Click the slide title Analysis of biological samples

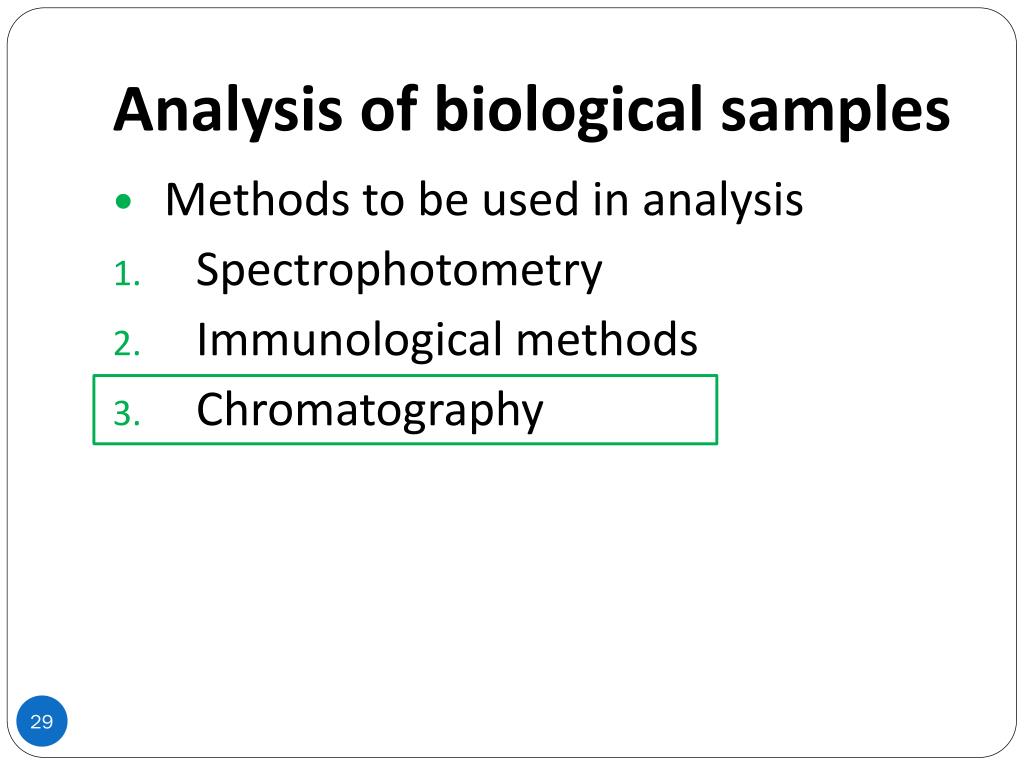(532, 110)
